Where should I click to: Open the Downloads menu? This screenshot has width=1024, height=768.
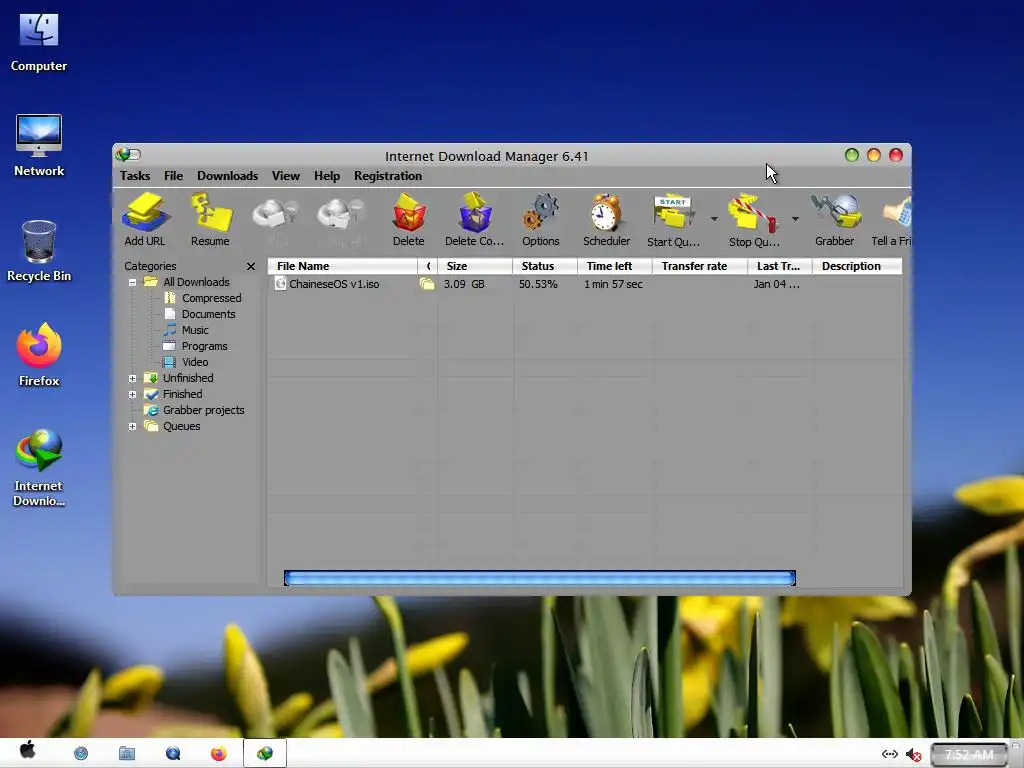[x=227, y=176]
